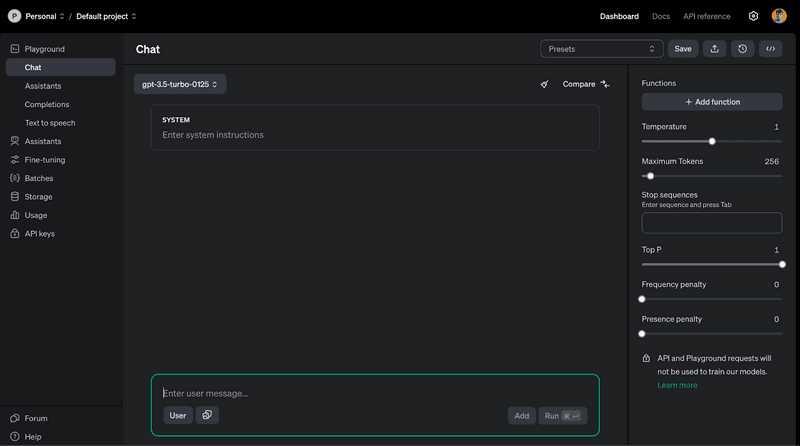Switch to the Docs tab

pyautogui.click(x=660, y=16)
